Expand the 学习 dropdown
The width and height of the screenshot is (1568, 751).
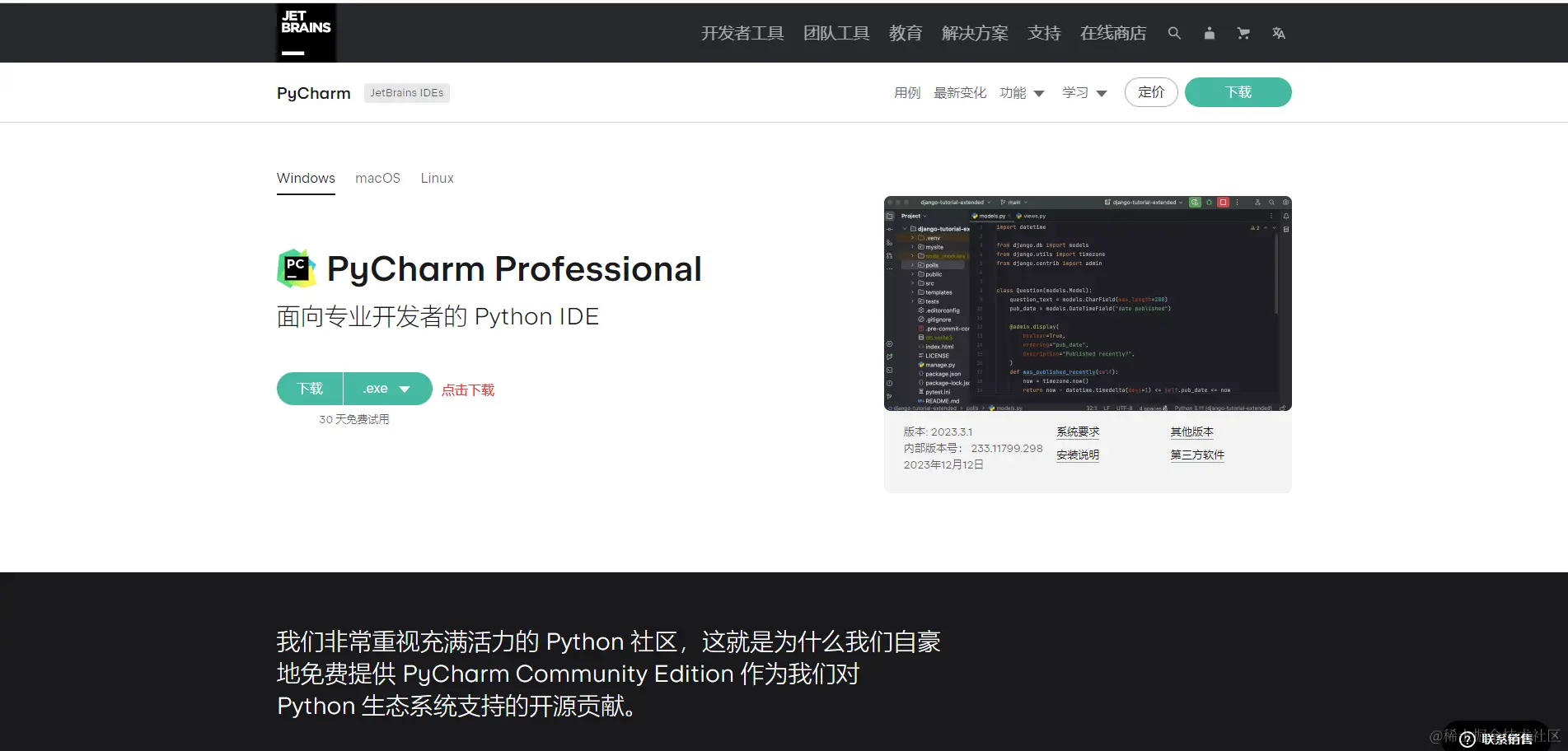point(1084,93)
